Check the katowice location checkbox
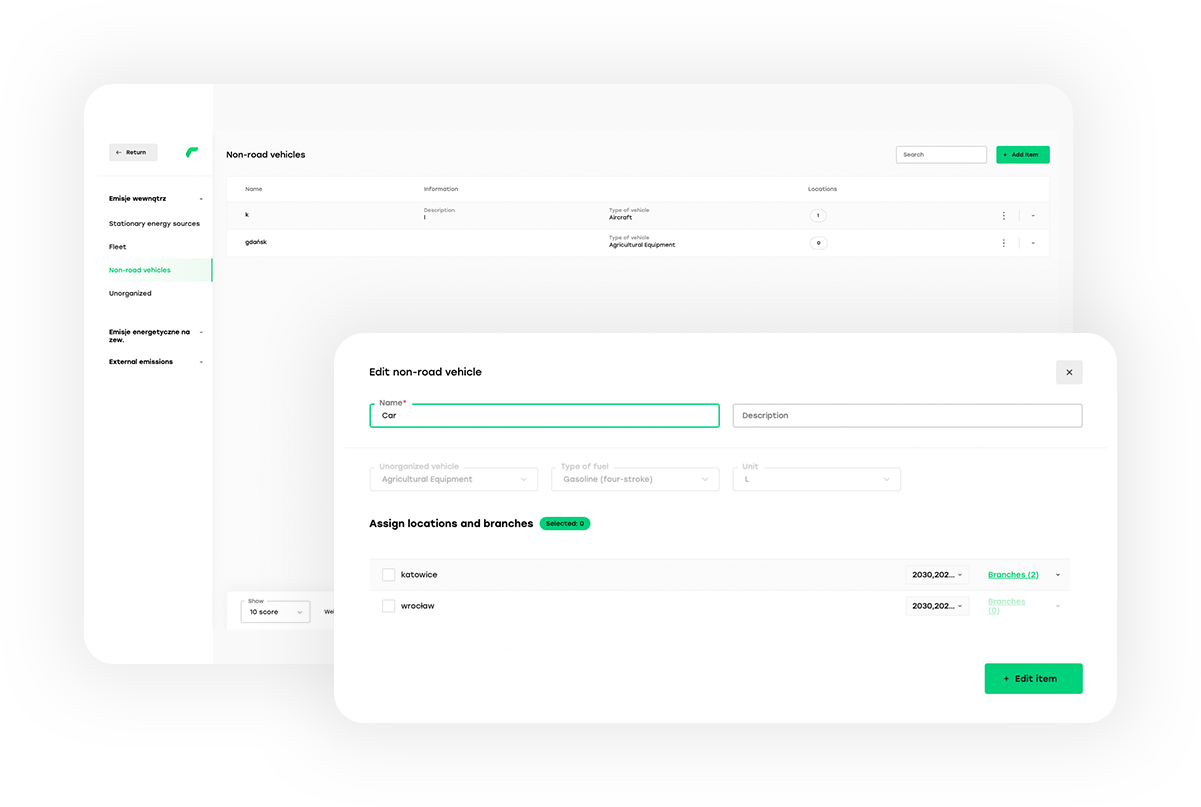 (389, 575)
